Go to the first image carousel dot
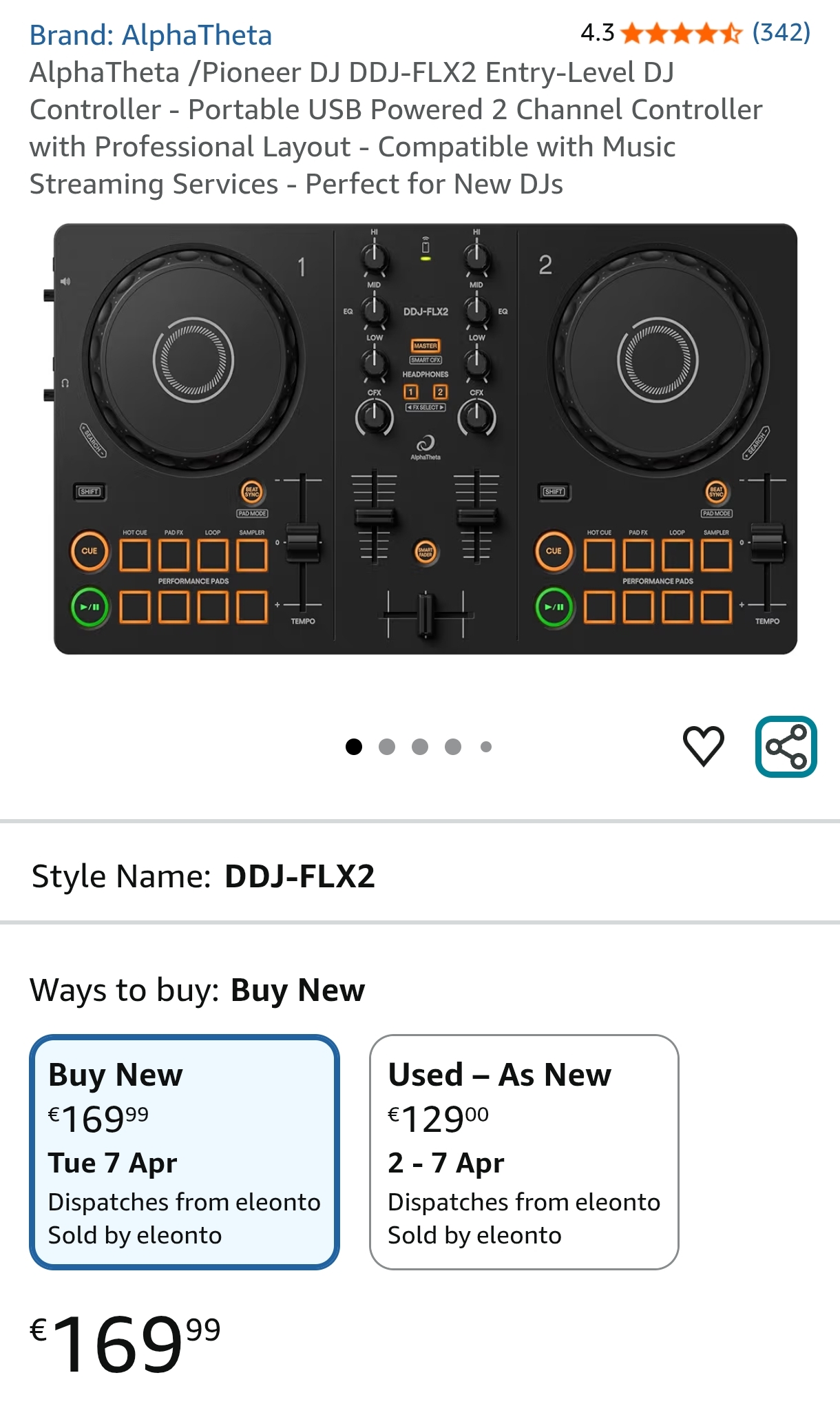 [x=354, y=747]
